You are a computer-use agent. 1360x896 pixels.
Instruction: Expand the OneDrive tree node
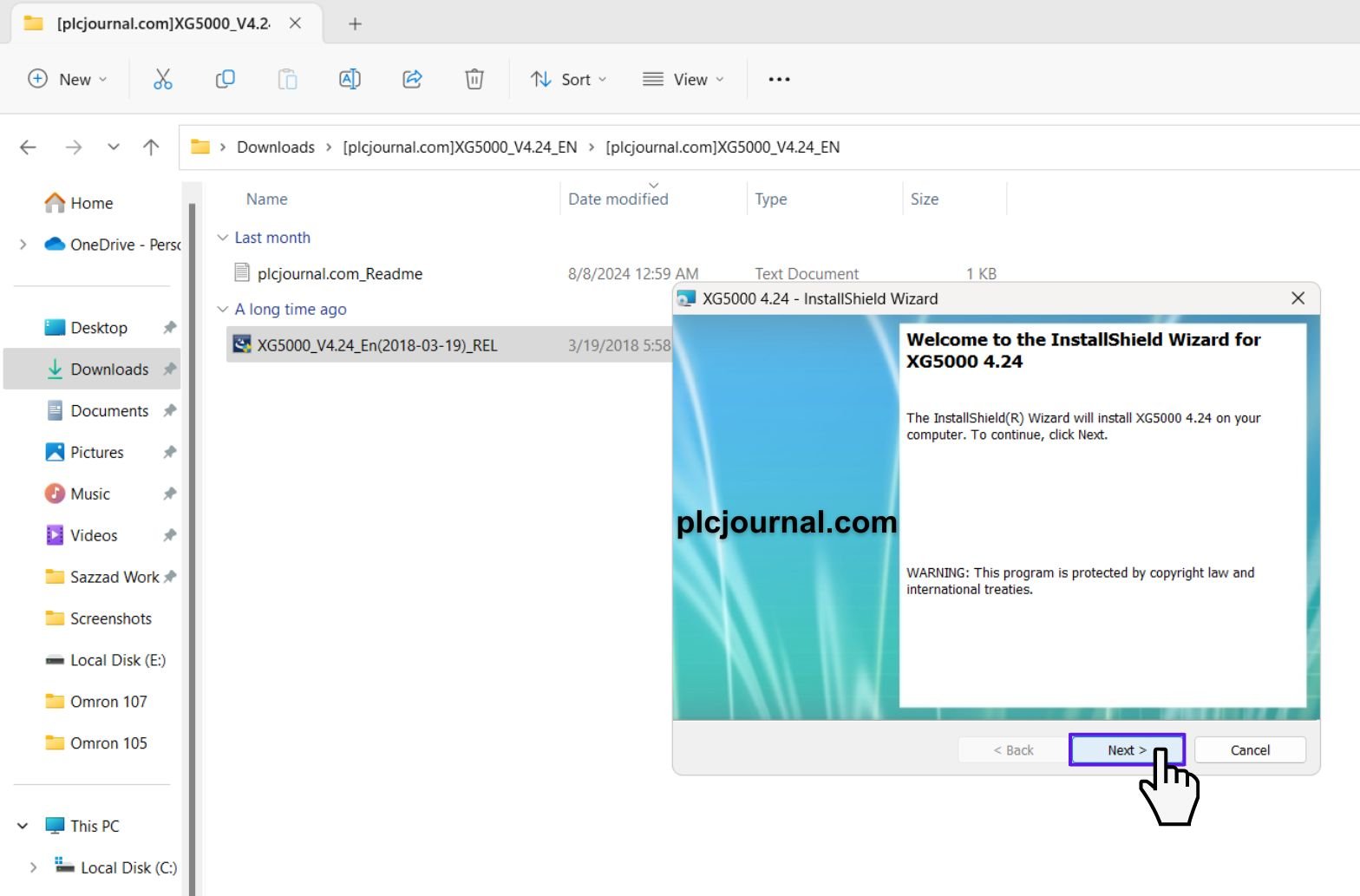pyautogui.click(x=23, y=245)
